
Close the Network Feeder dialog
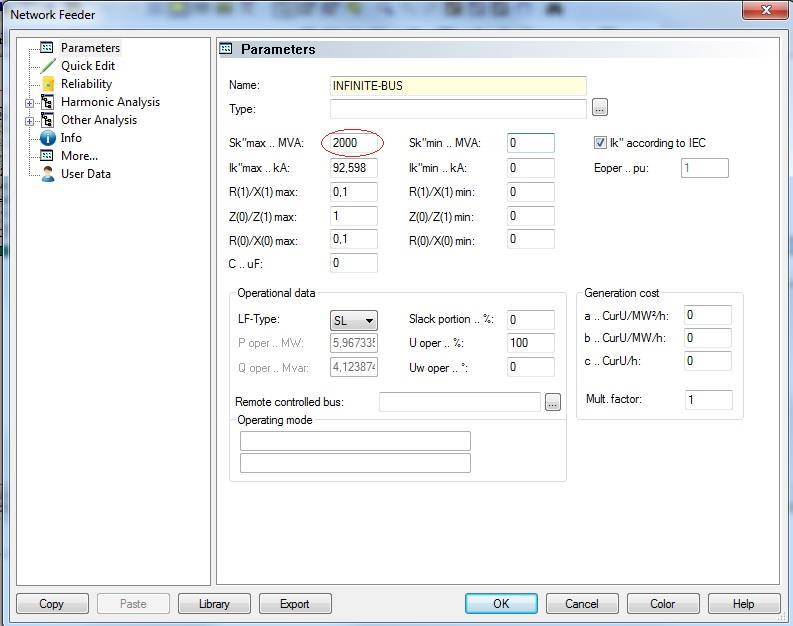point(765,10)
